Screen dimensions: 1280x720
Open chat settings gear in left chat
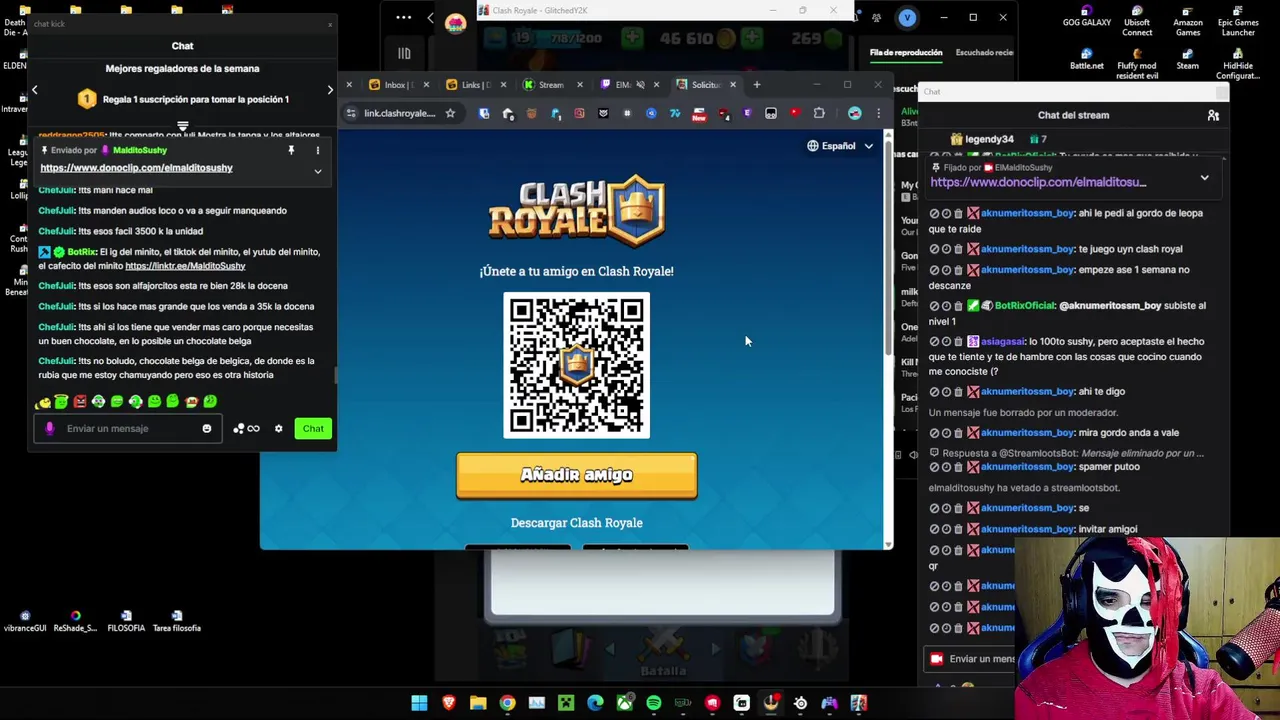pyautogui.click(x=278, y=429)
